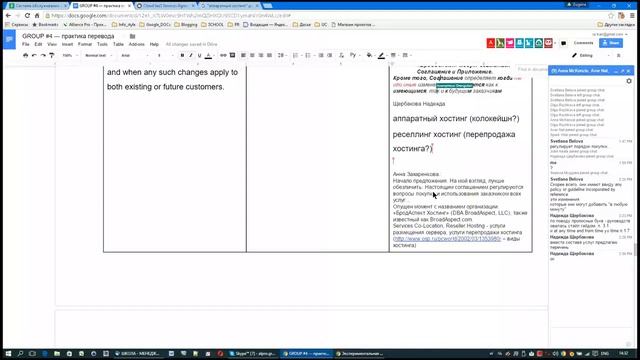Justify the text

point(269,56)
